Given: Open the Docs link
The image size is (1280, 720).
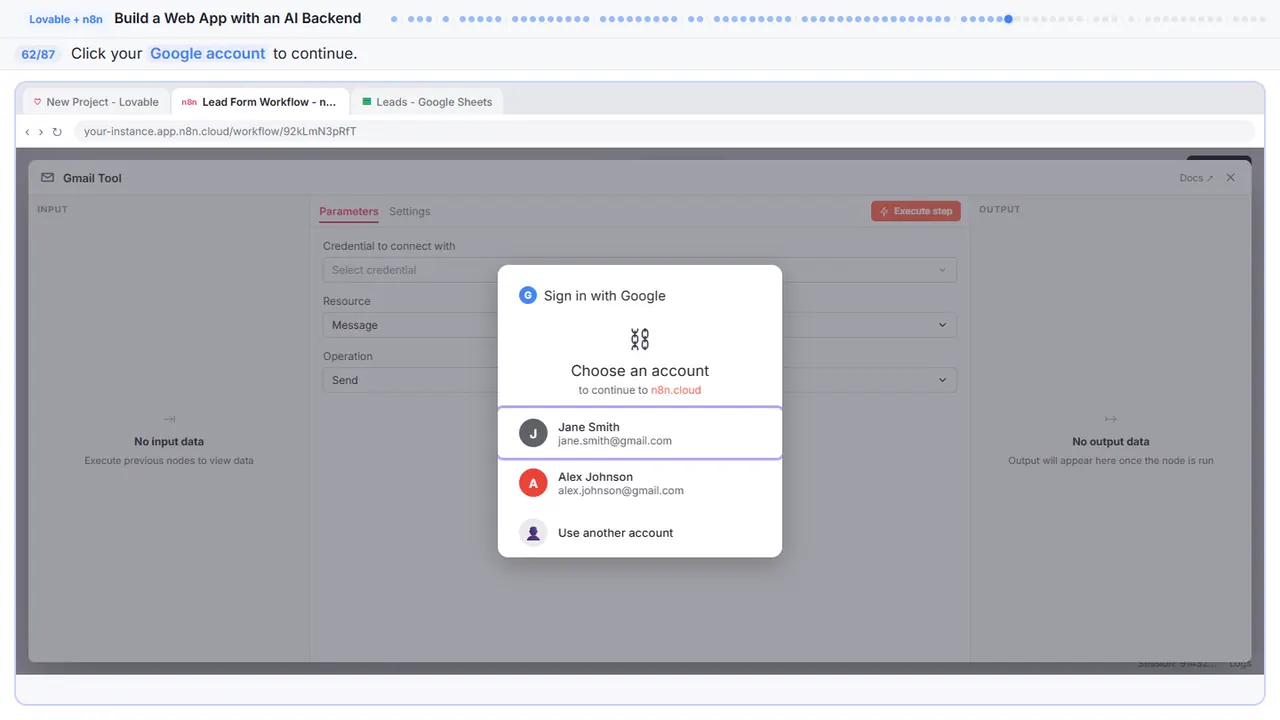Looking at the screenshot, I should pyautogui.click(x=1196, y=178).
